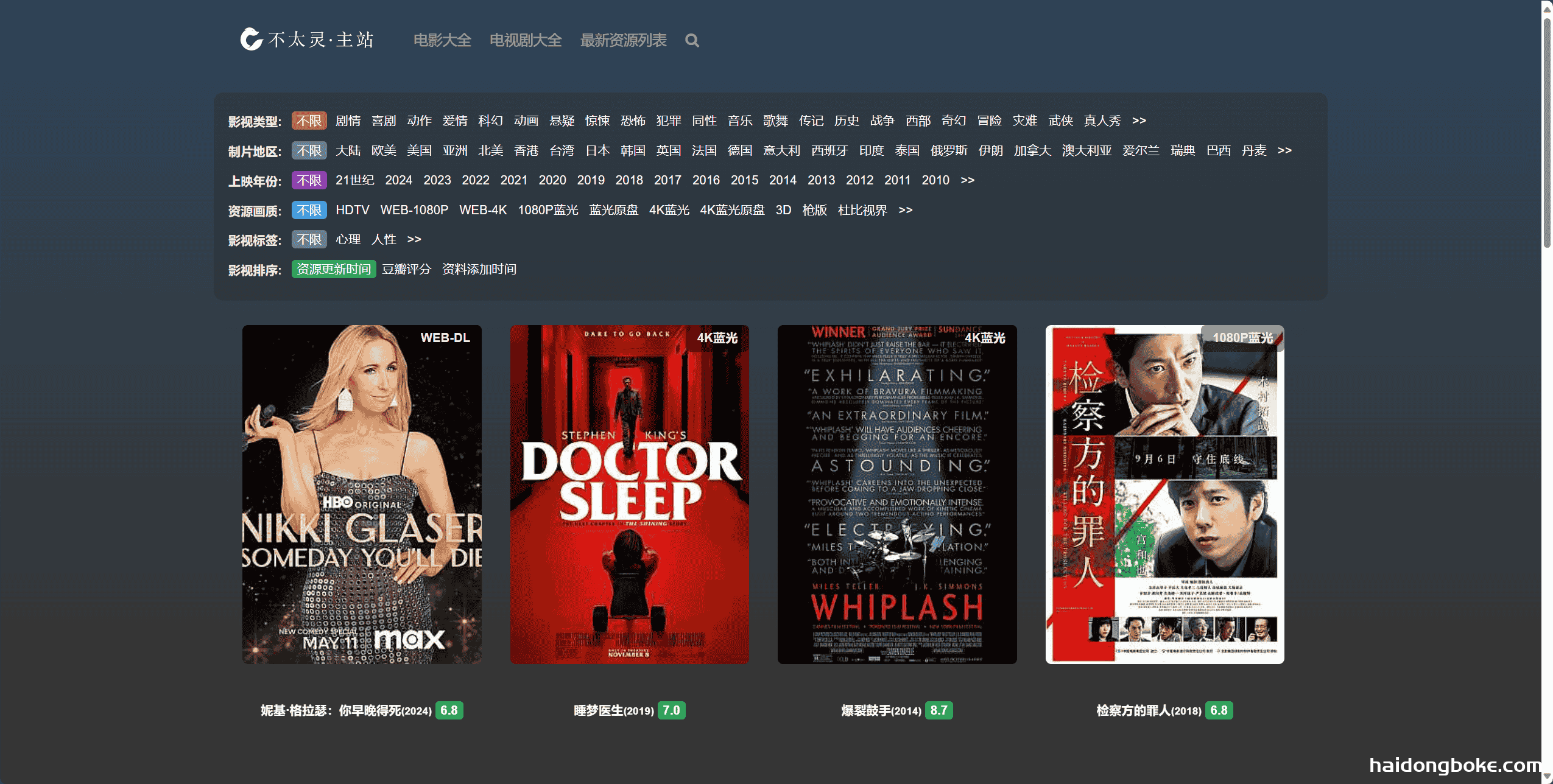Open the Whiplash poster thumbnail
The image size is (1553, 784).
(897, 494)
